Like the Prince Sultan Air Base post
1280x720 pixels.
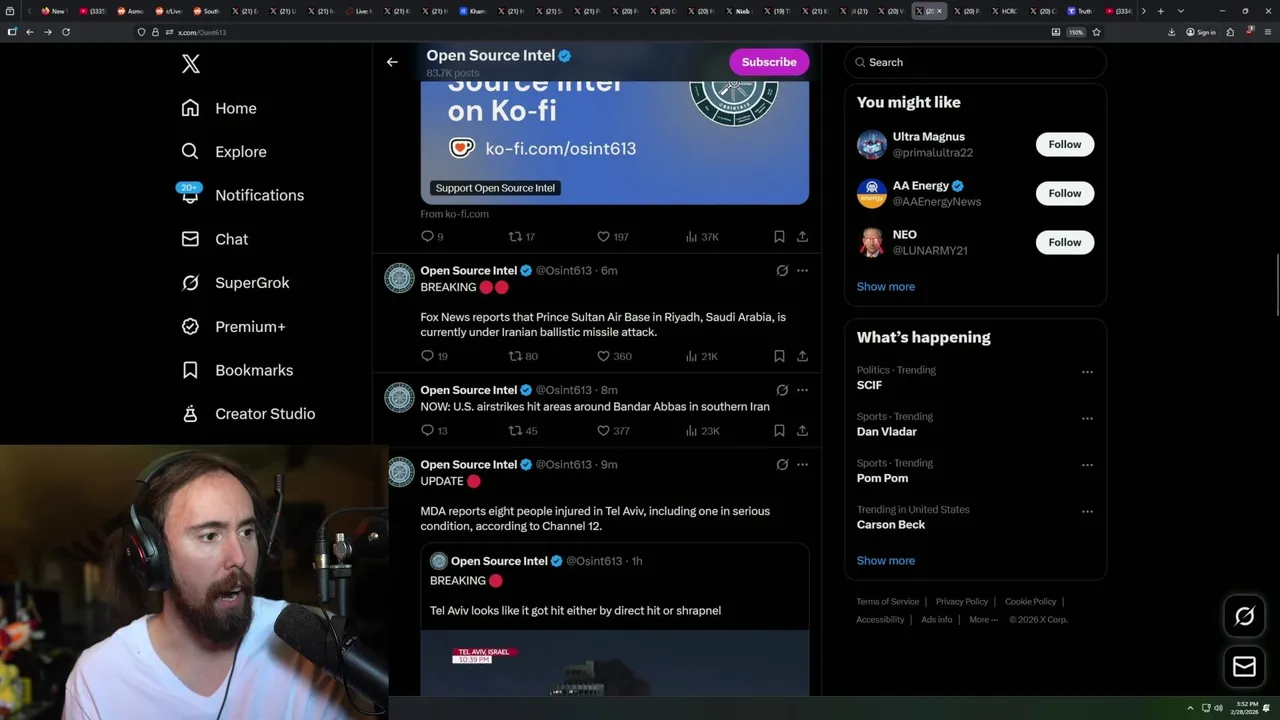(x=614, y=356)
